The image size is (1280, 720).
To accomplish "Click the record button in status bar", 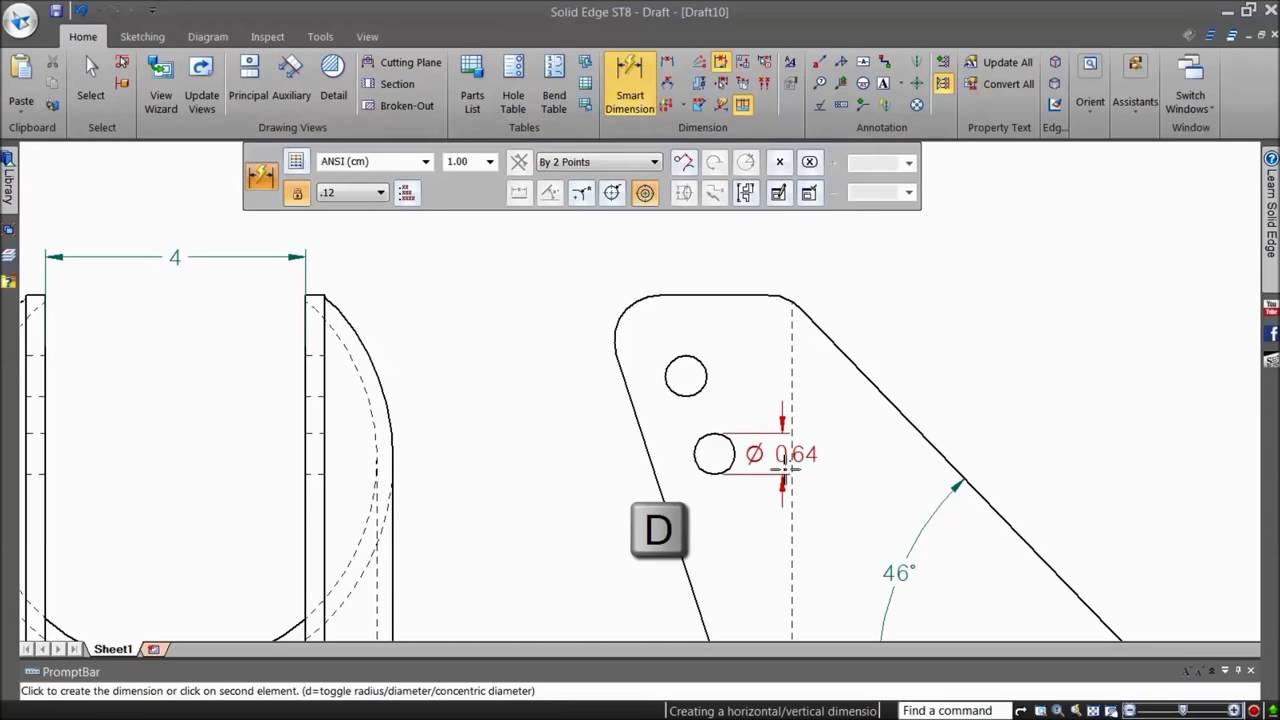I will click(x=1254, y=711).
